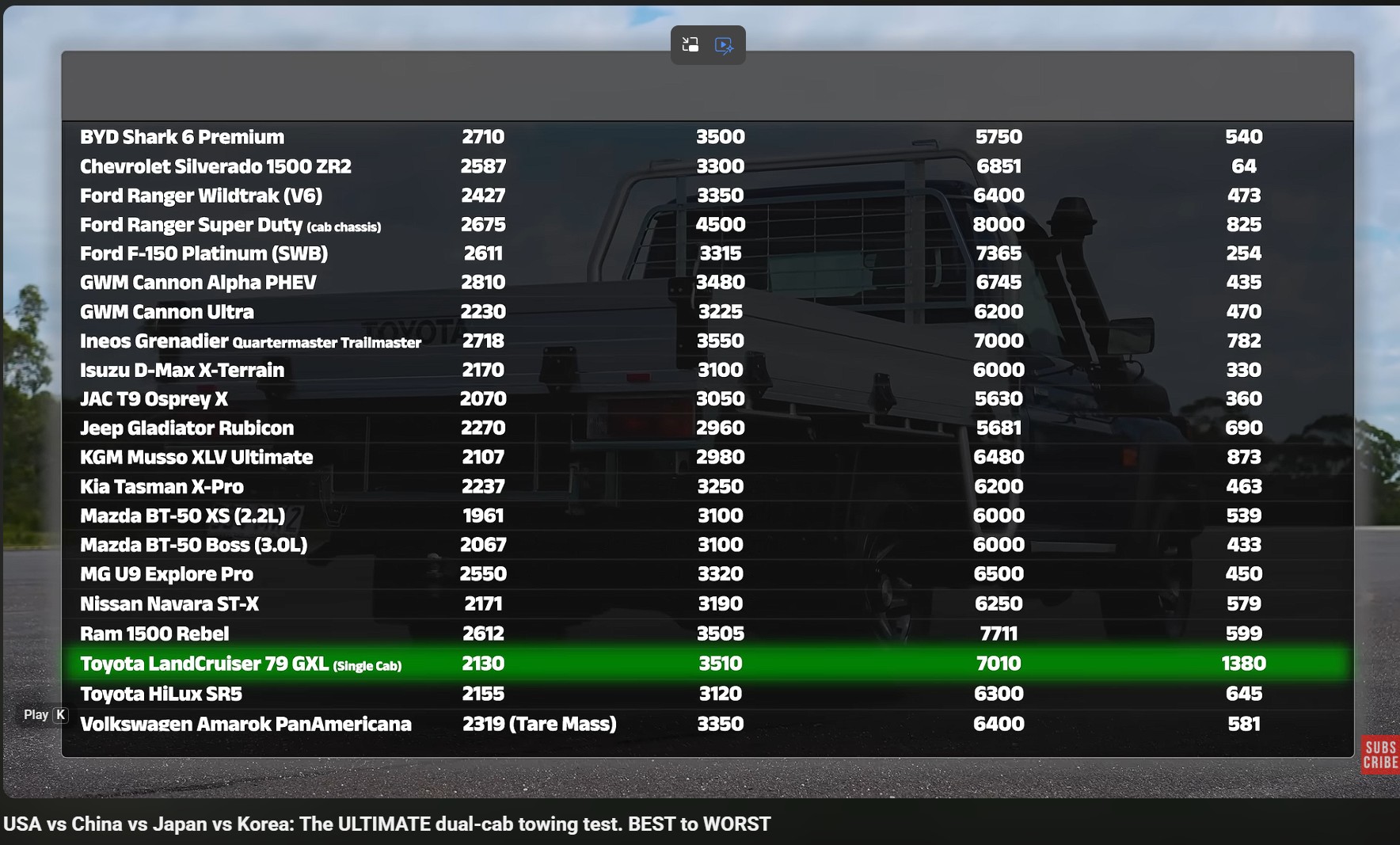The height and width of the screenshot is (845, 1400).
Task: Select 7010 in the Toyota LandCruiser row
Action: coord(999,664)
